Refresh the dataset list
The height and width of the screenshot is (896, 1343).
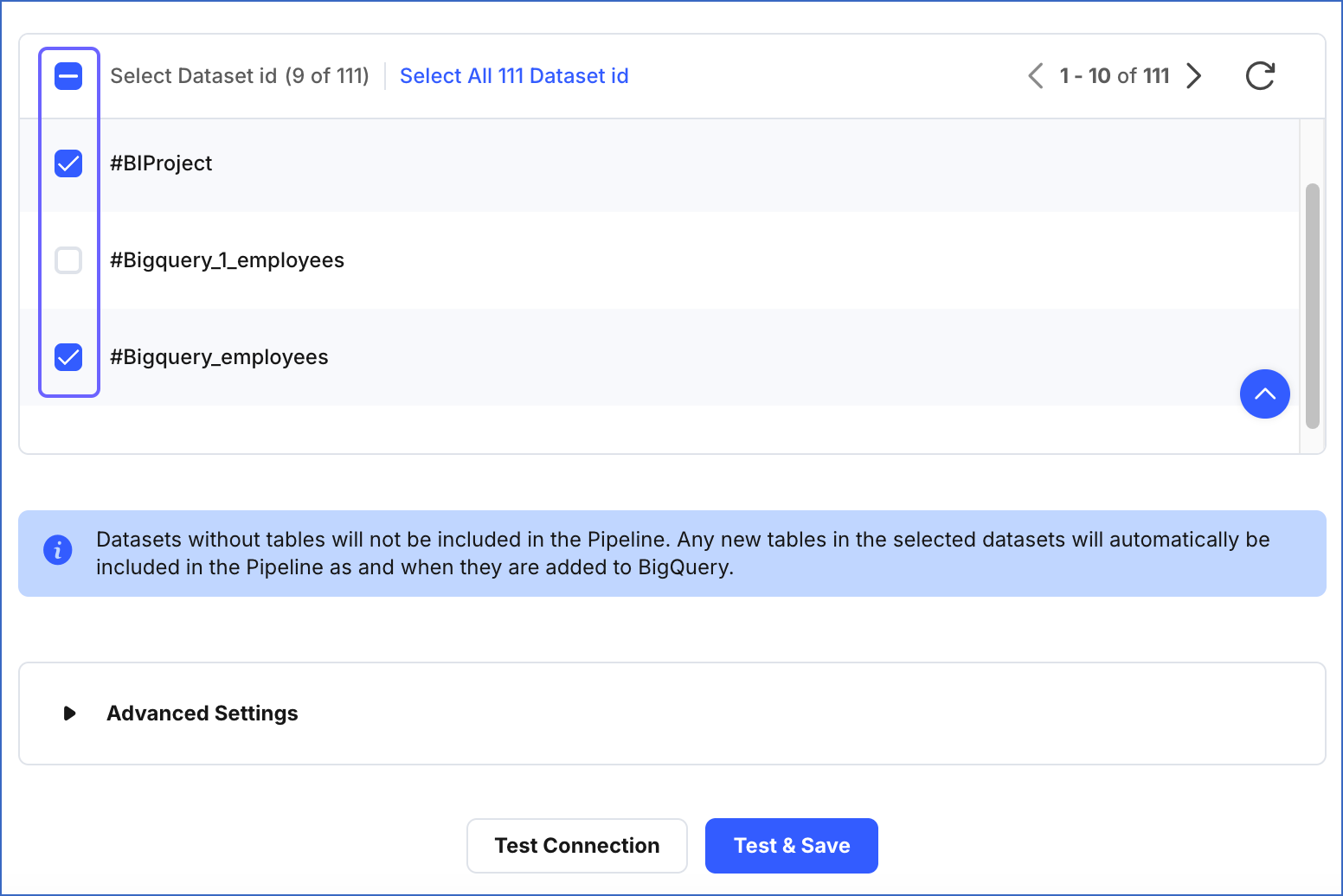(1260, 76)
